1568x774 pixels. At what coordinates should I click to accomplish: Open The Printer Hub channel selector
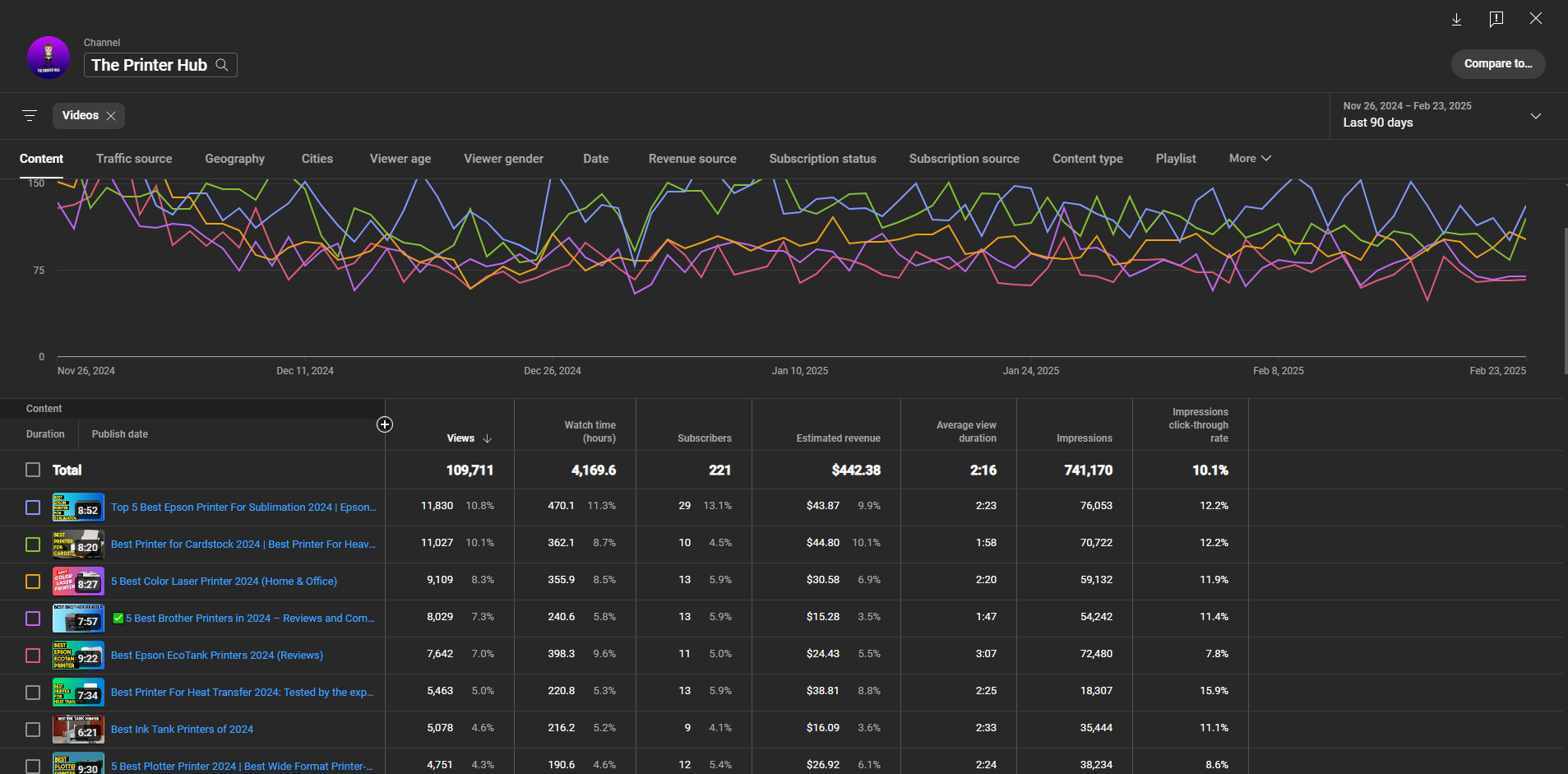coord(160,65)
